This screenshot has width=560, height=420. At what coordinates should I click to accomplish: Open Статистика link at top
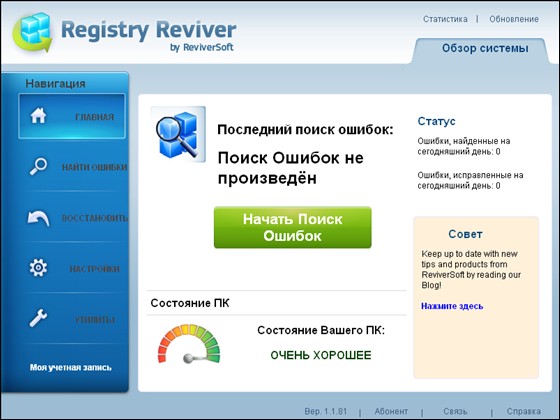(x=445, y=19)
